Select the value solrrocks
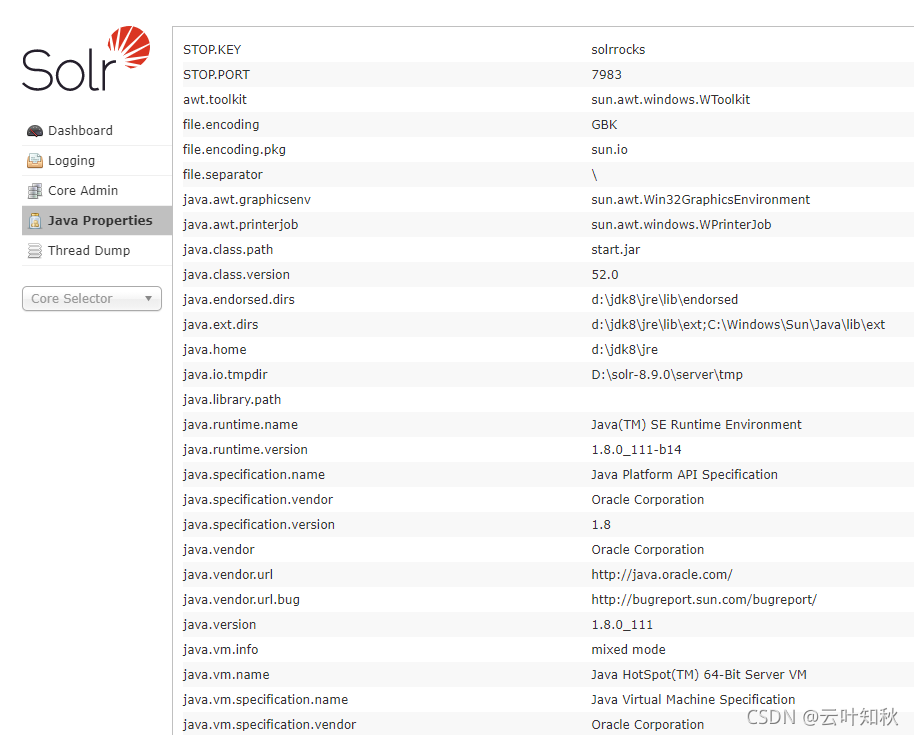The height and width of the screenshot is (735, 914). click(618, 50)
